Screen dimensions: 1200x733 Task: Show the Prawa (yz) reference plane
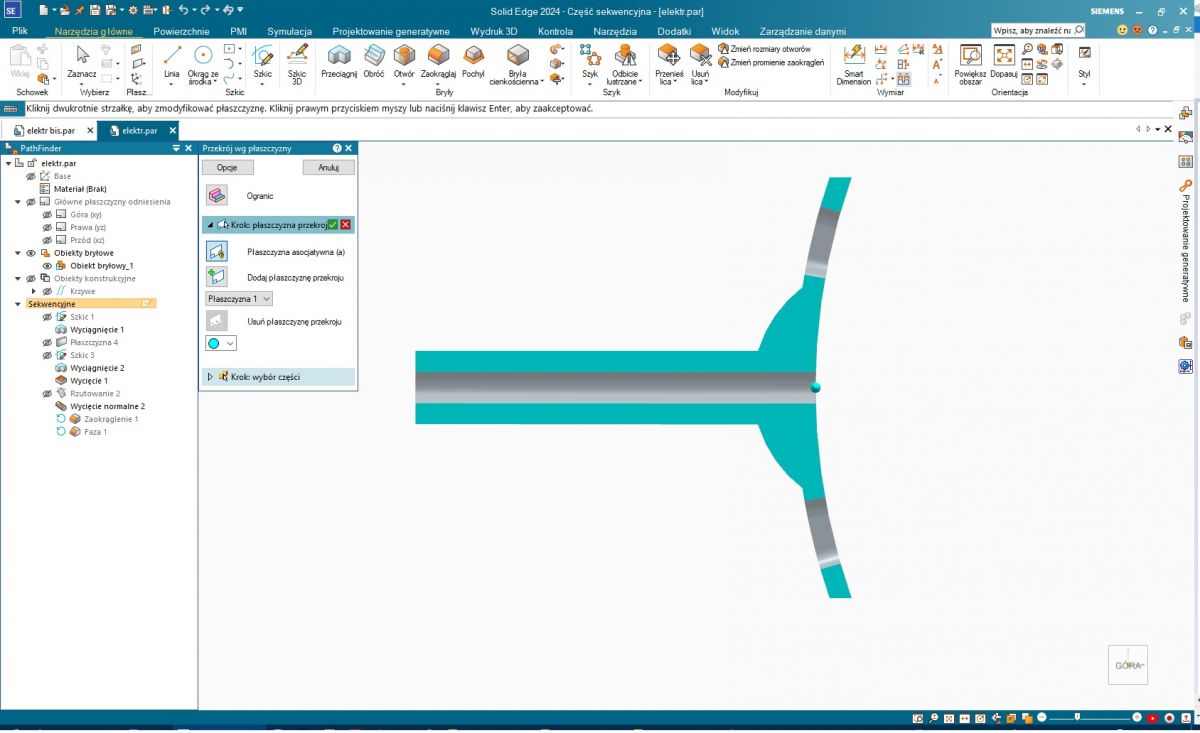coord(46,227)
